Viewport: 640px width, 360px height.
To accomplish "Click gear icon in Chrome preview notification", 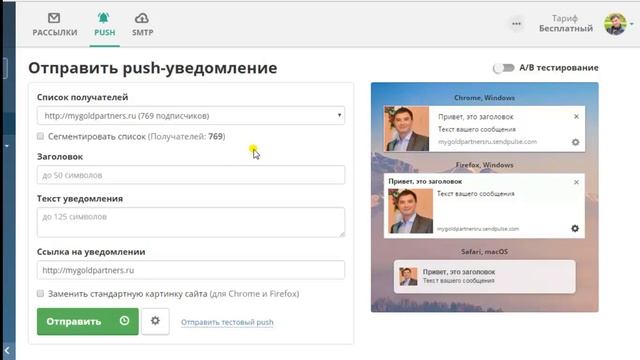I will click(x=576, y=142).
